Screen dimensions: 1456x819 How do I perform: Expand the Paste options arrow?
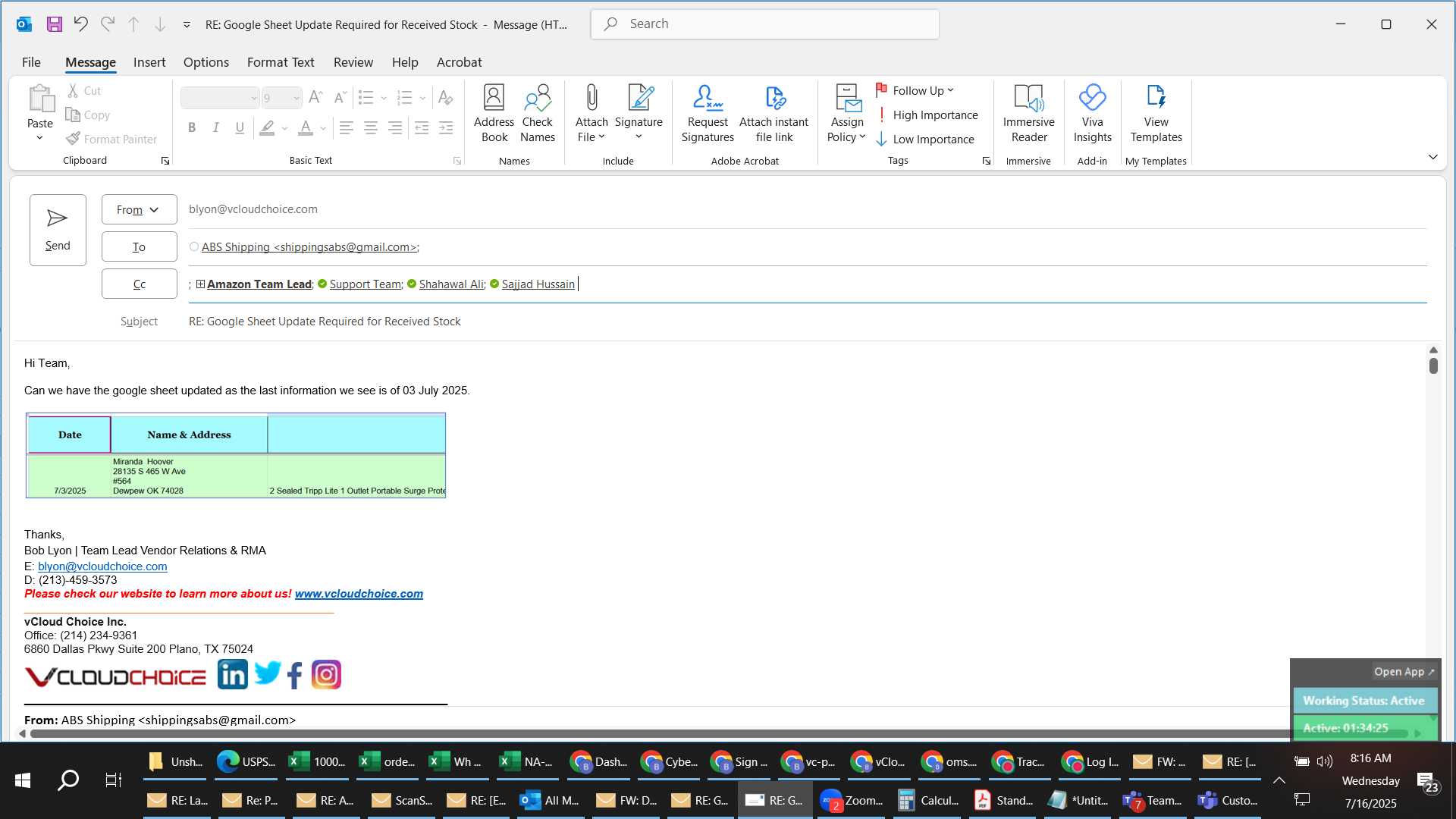tap(39, 138)
